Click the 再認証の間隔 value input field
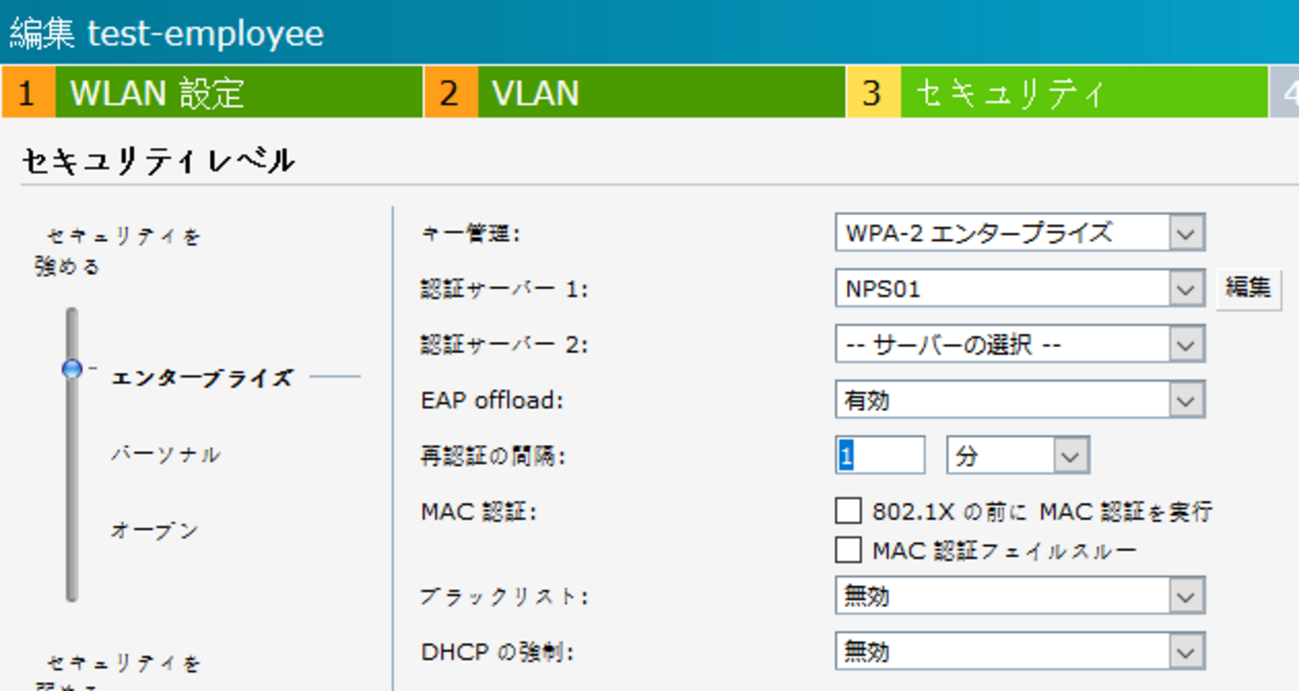 (x=880, y=456)
